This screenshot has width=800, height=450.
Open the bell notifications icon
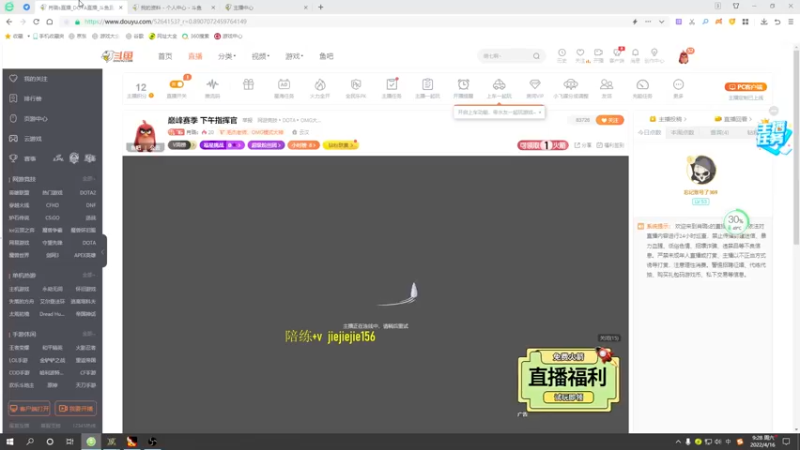pyautogui.click(x=635, y=53)
